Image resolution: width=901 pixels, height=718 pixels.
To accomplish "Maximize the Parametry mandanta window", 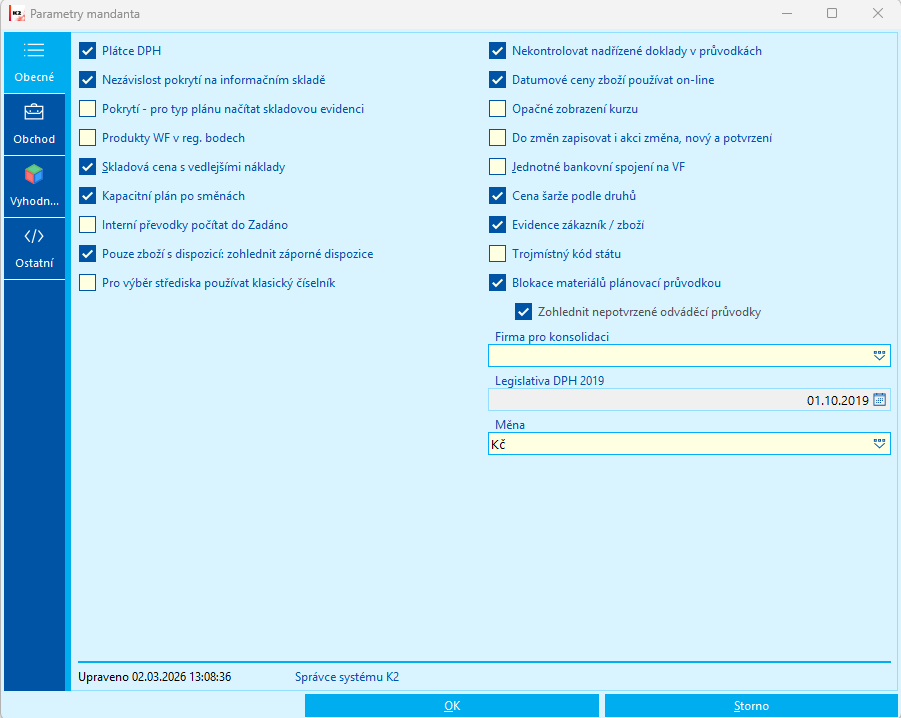I will [x=831, y=13].
